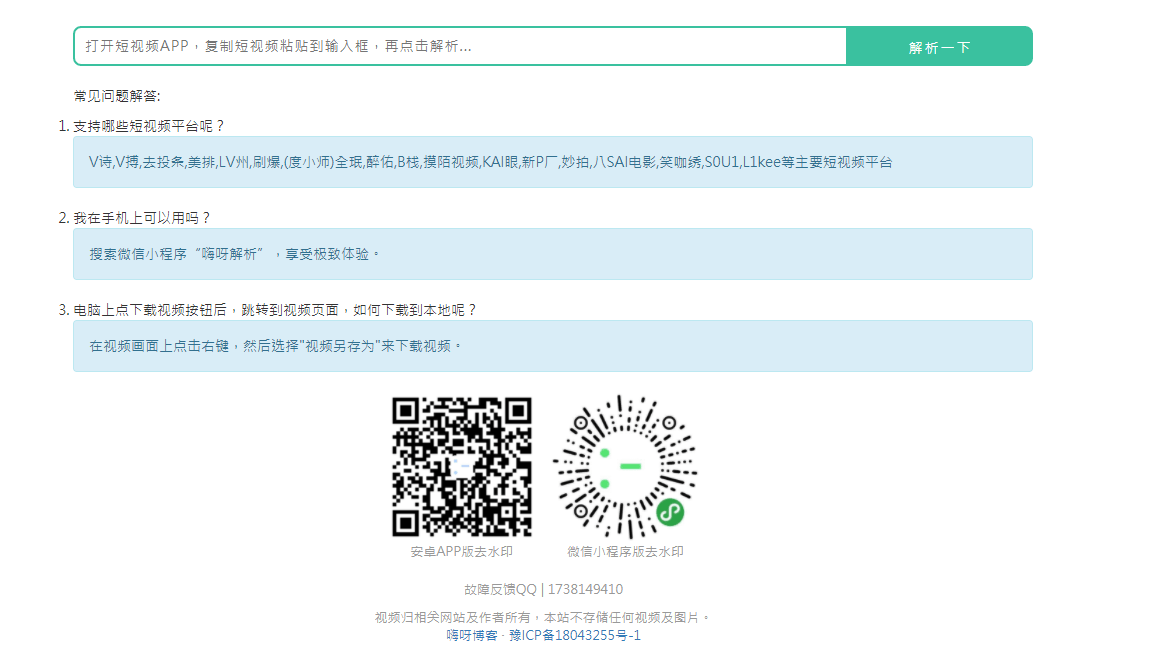
Task: Click the answer mentioning 嗨呀解析 mini program
Action: click(552, 254)
